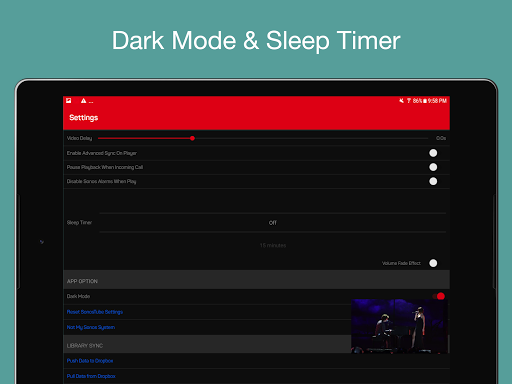The height and width of the screenshot is (384, 512).
Task: Click the Dark Mode label
Action: pyautogui.click(x=78, y=296)
